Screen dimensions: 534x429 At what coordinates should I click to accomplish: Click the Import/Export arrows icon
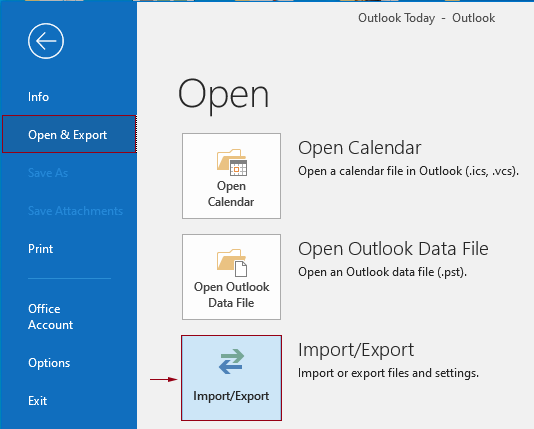pos(232,362)
